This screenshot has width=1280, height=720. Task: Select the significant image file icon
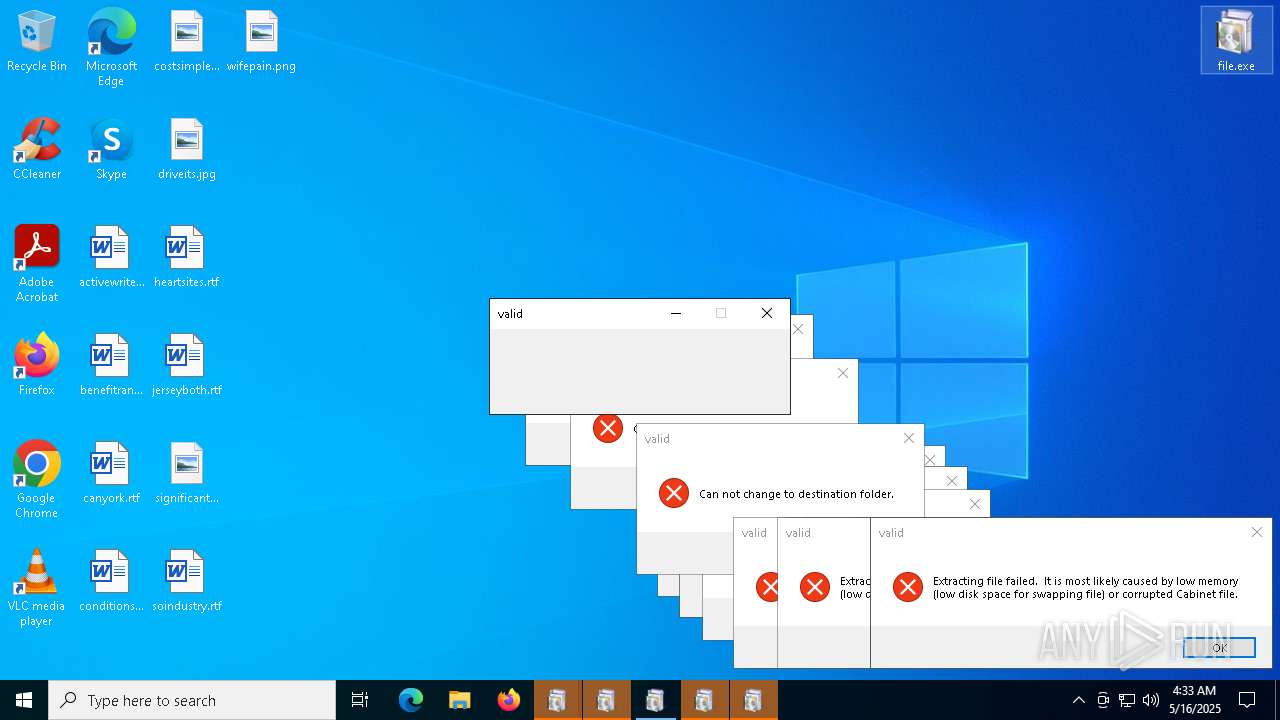[187, 473]
